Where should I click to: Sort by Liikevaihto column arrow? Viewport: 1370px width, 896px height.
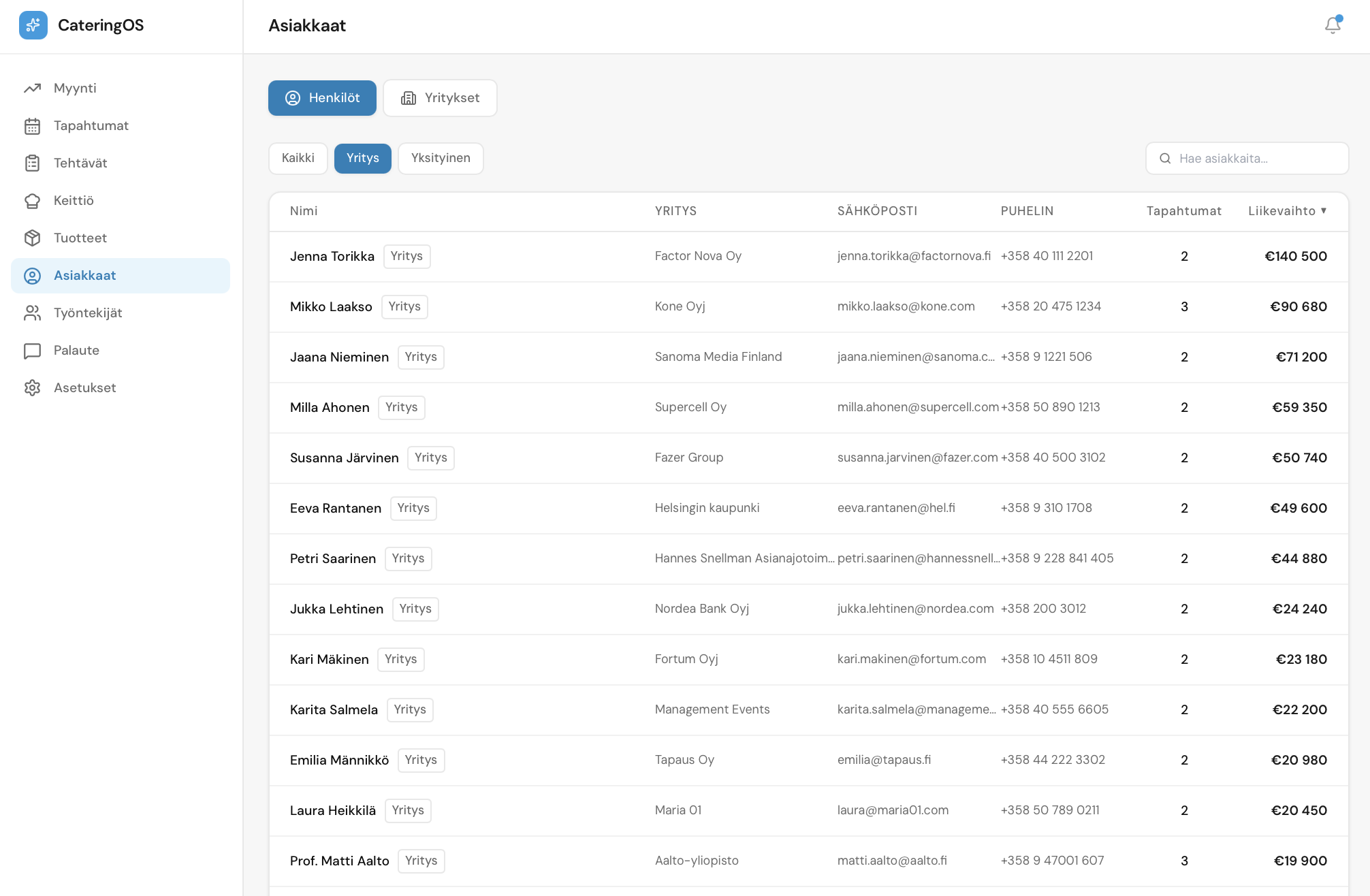point(1323,211)
